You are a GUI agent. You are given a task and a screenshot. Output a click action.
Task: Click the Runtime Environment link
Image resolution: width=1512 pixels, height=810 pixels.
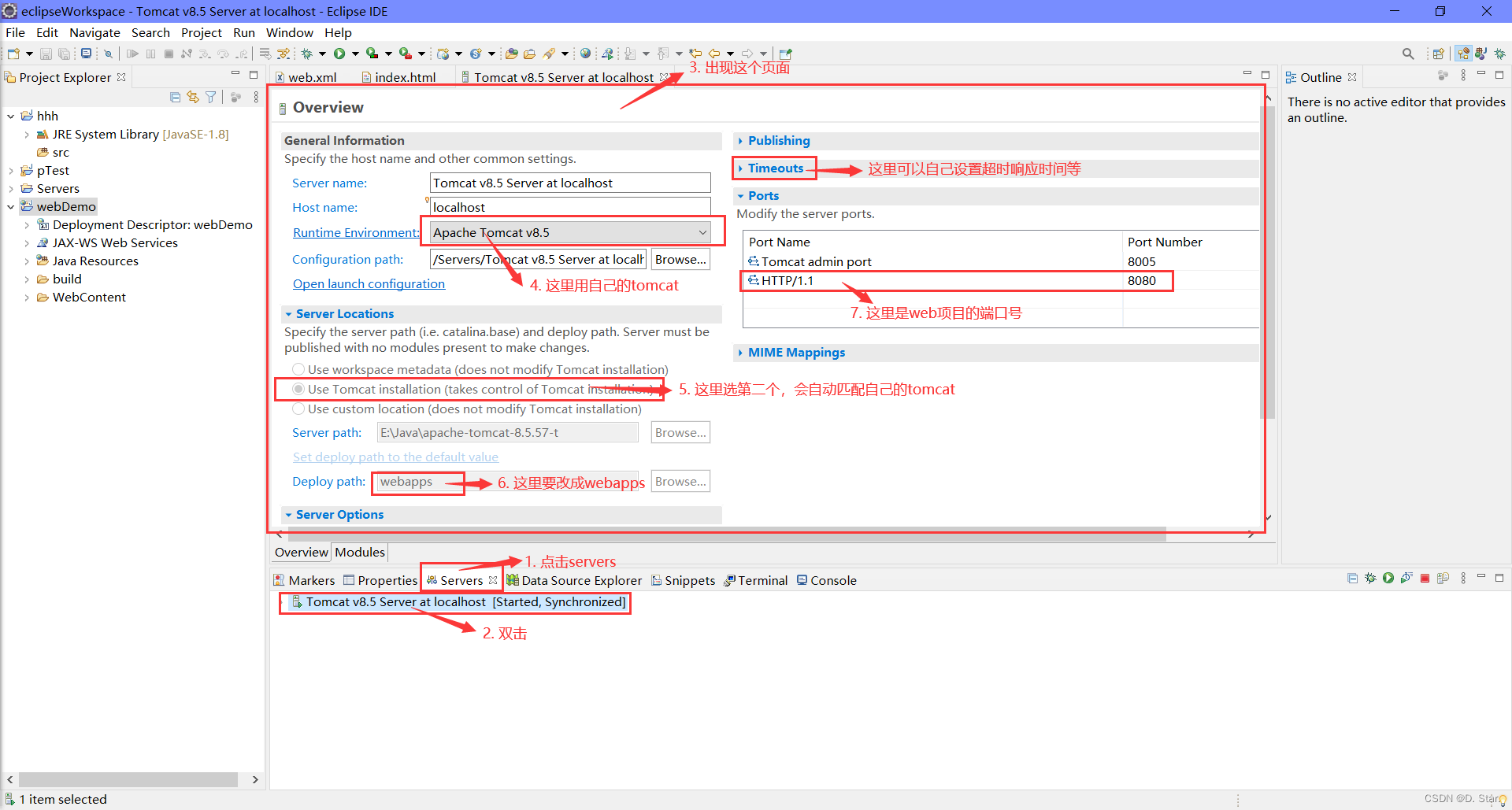(356, 232)
